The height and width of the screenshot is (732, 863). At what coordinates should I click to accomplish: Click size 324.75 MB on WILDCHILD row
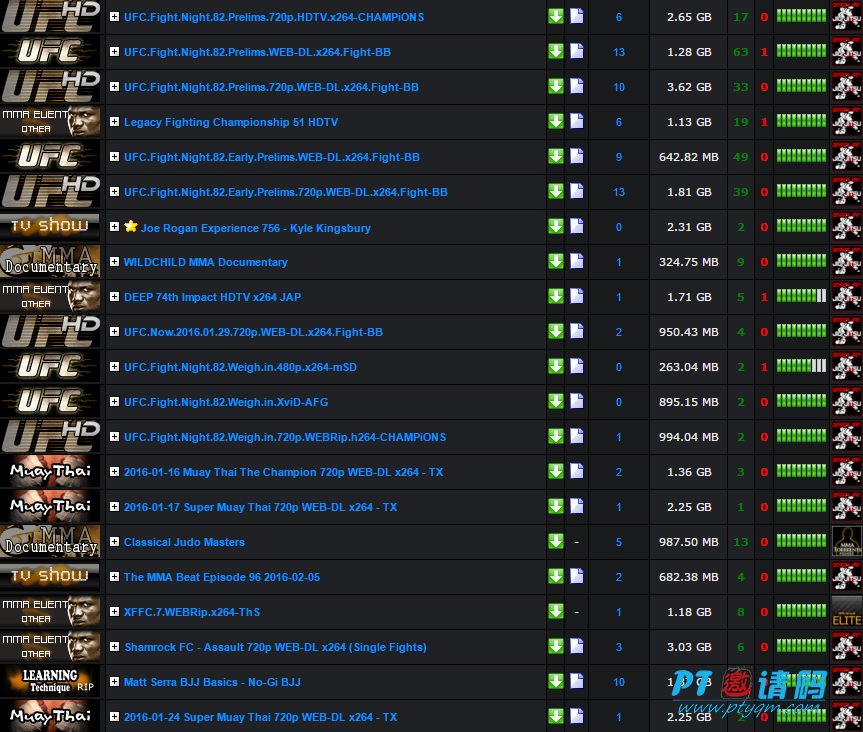pyautogui.click(x=689, y=263)
